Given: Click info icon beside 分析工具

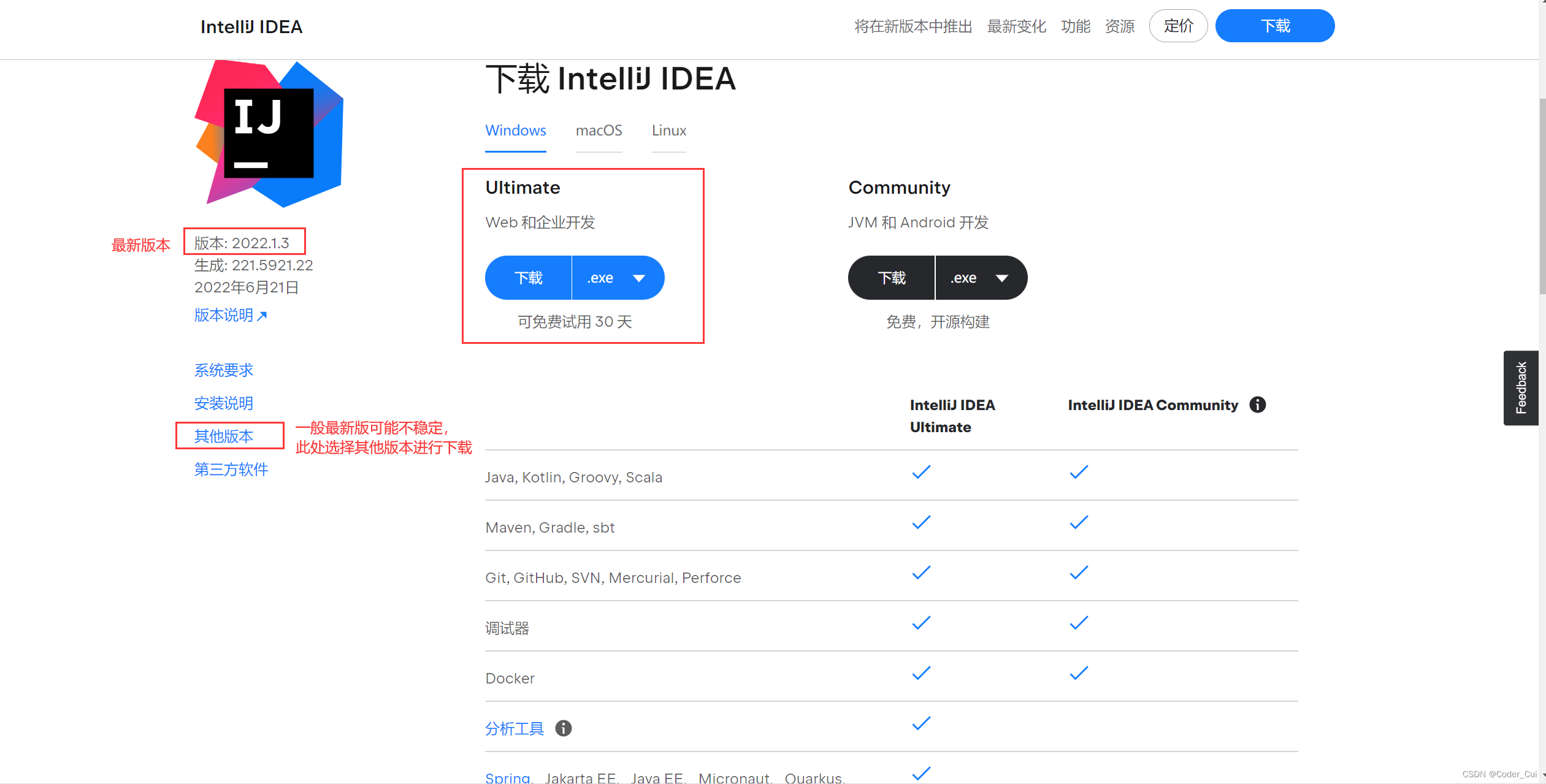Looking at the screenshot, I should pos(563,728).
